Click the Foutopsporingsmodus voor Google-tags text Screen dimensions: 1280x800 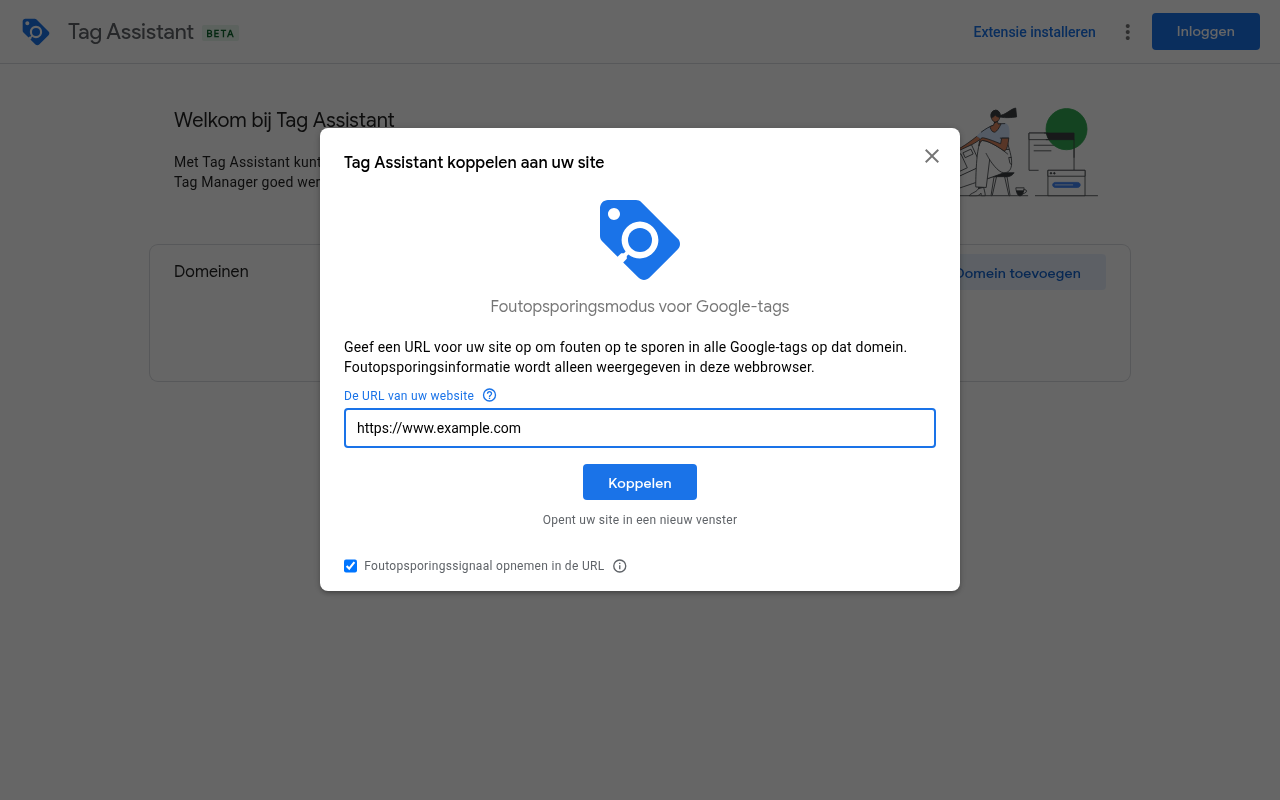[640, 306]
